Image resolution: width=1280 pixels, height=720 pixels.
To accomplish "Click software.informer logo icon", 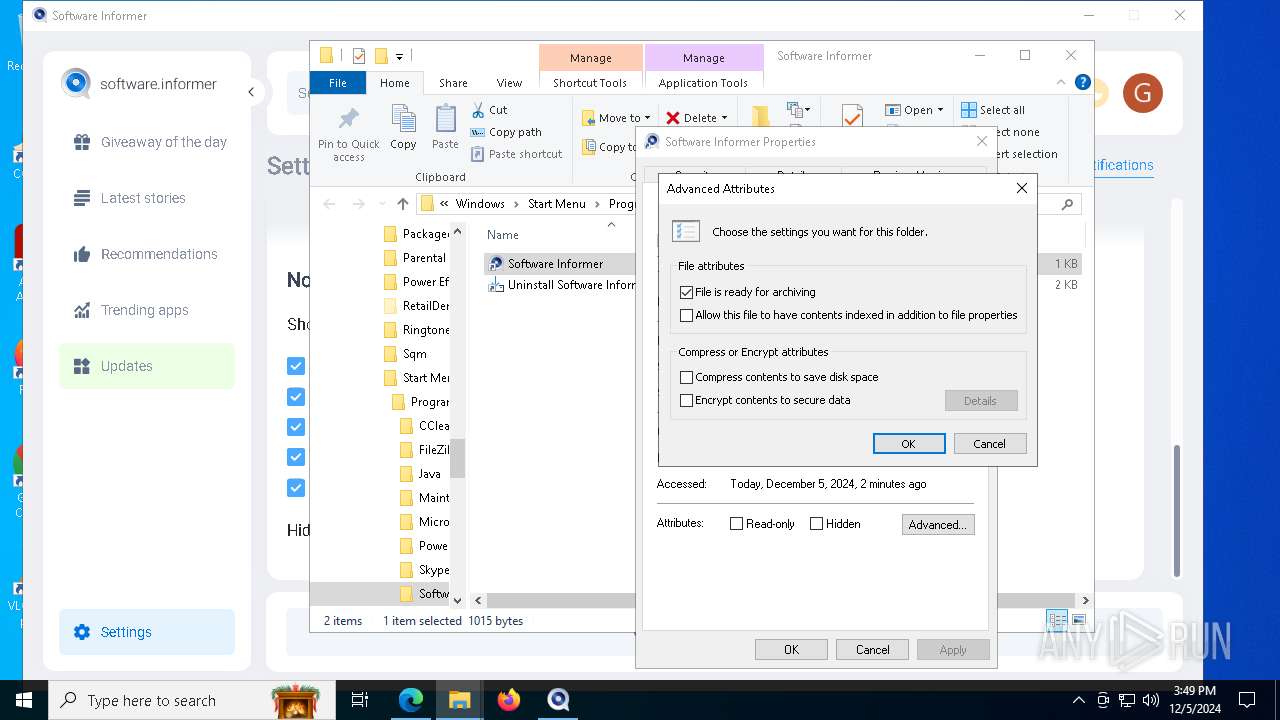I will 76,84.
